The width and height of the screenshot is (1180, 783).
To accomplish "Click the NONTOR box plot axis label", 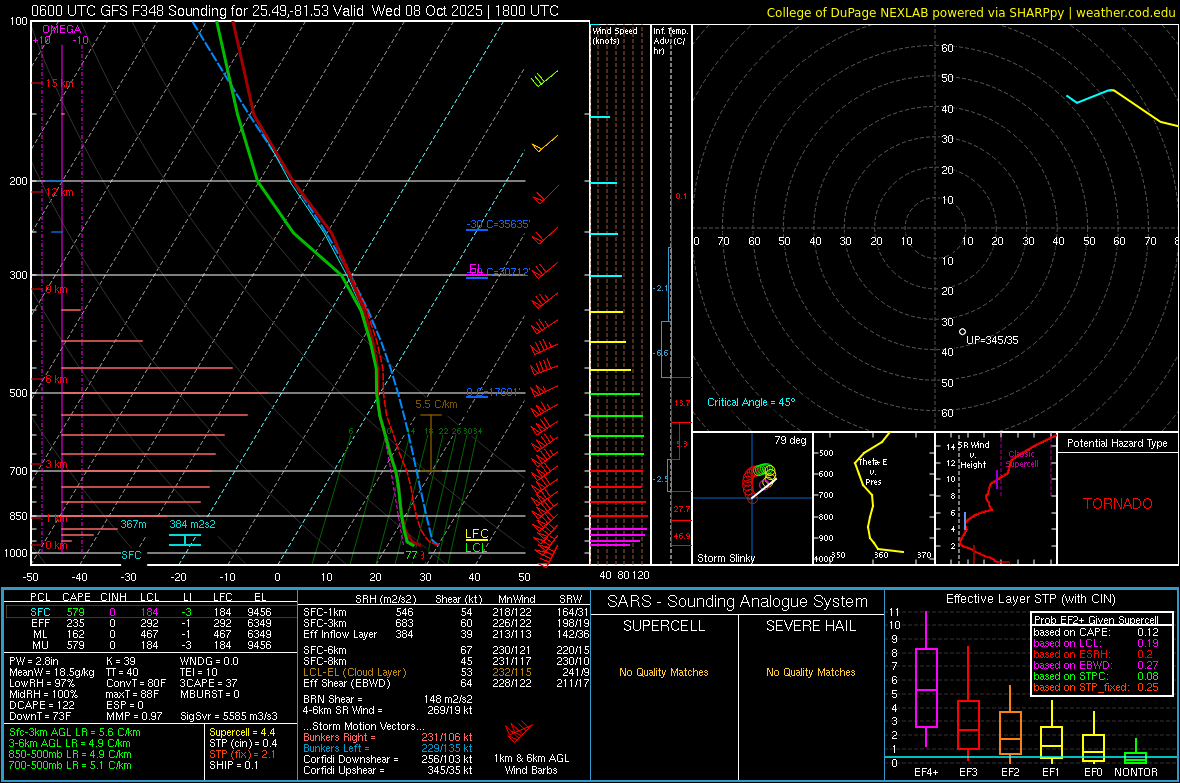I will [1136, 772].
